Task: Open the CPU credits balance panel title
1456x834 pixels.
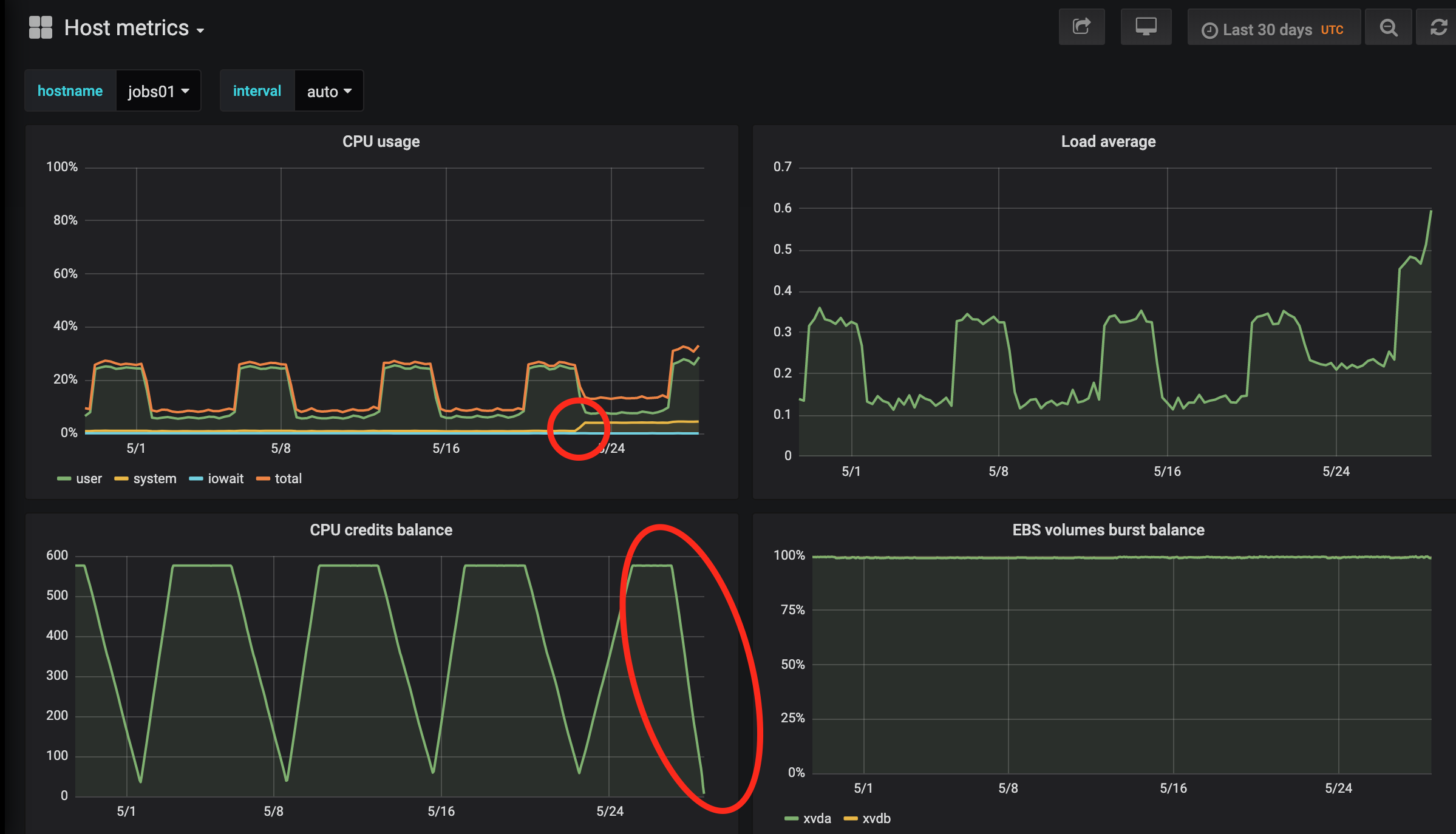Action: point(381,530)
